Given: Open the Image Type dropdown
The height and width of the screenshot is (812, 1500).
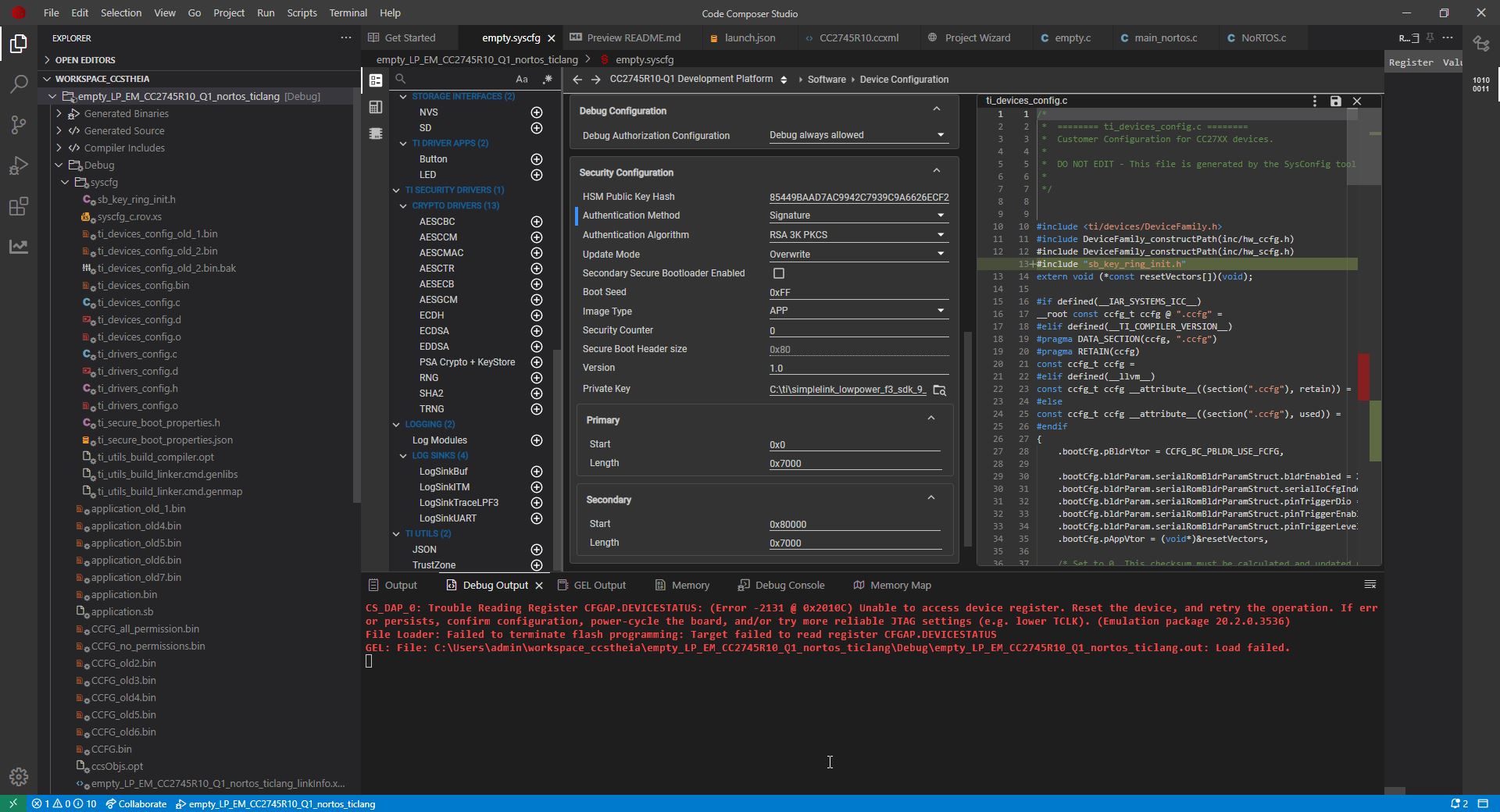Looking at the screenshot, I should [x=857, y=311].
